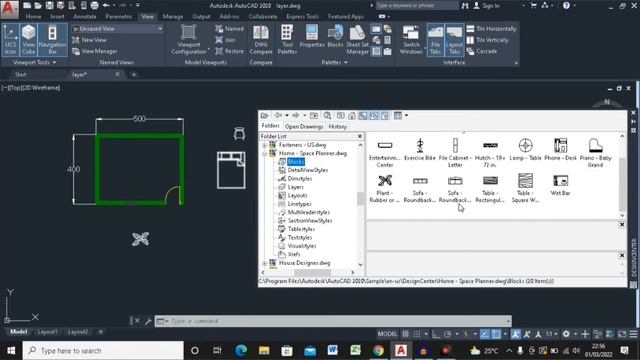
Task: Open the Blocks palette icon
Action: (335, 37)
